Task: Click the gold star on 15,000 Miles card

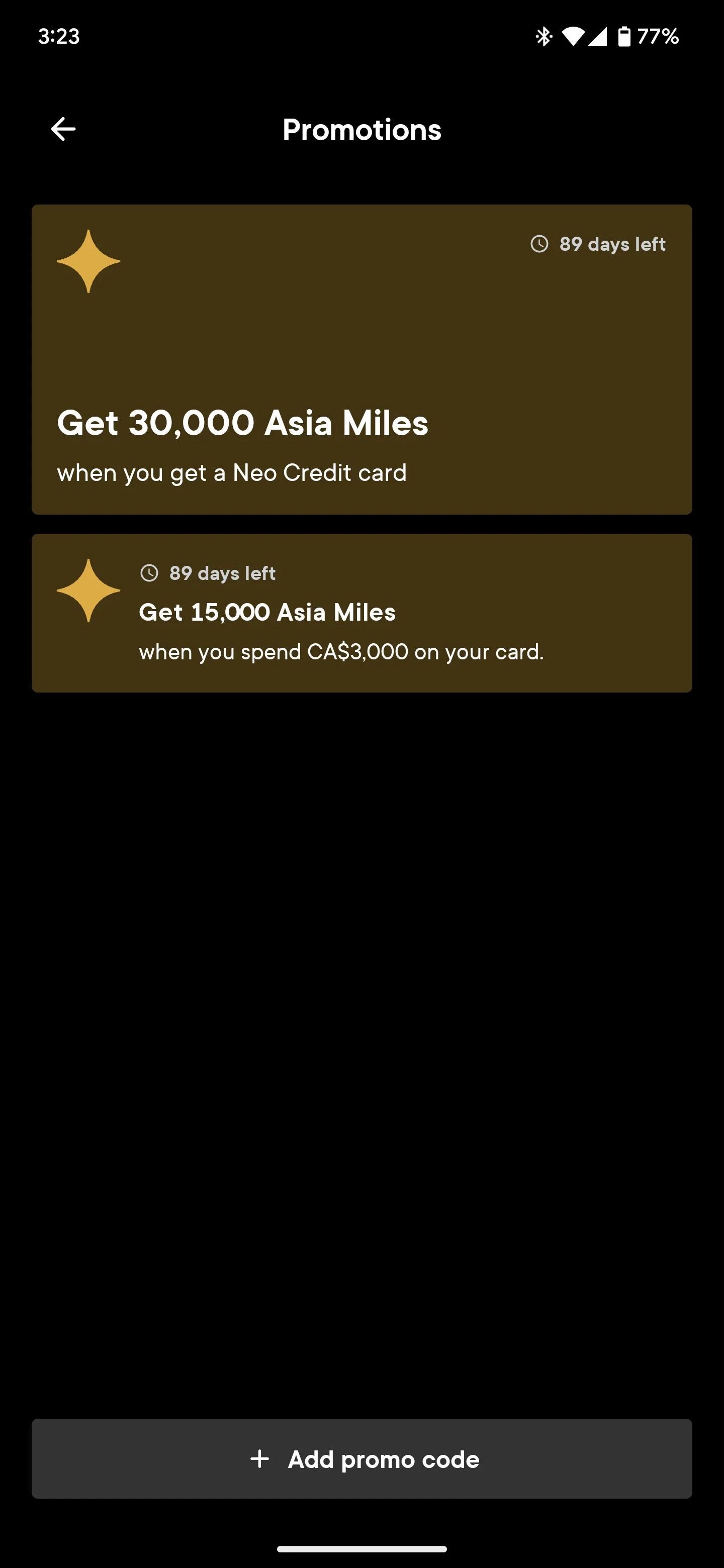Action: tap(88, 591)
